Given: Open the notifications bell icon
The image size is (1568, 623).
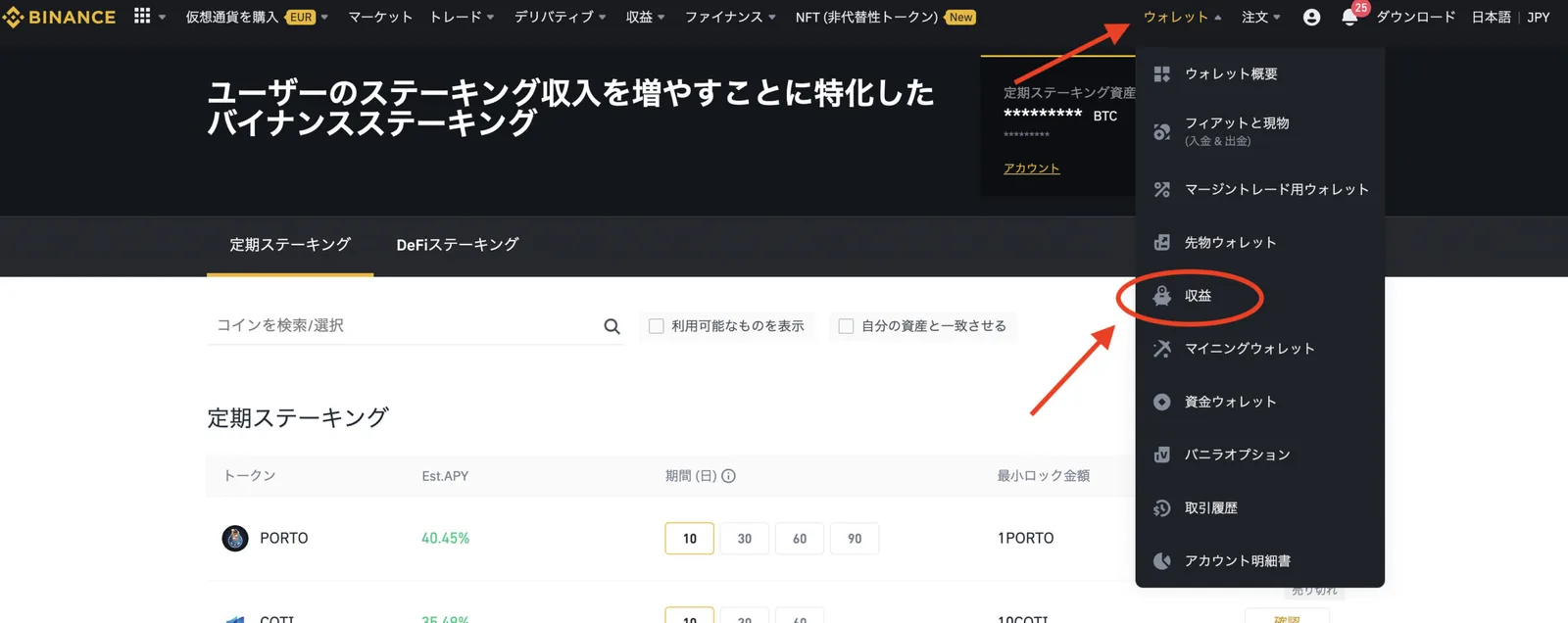Looking at the screenshot, I should pos(1349,18).
